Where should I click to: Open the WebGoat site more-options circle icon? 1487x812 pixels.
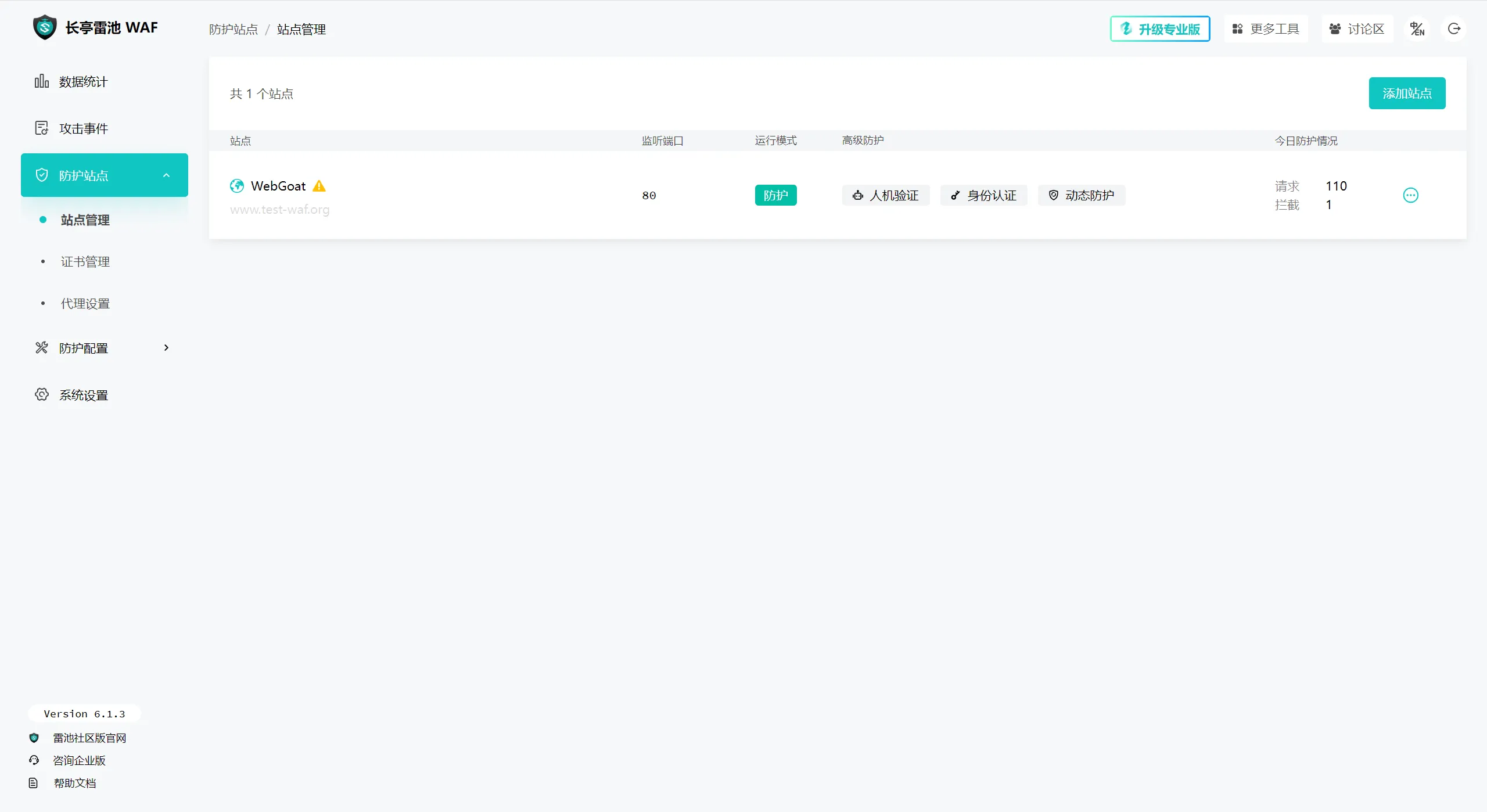click(1410, 195)
